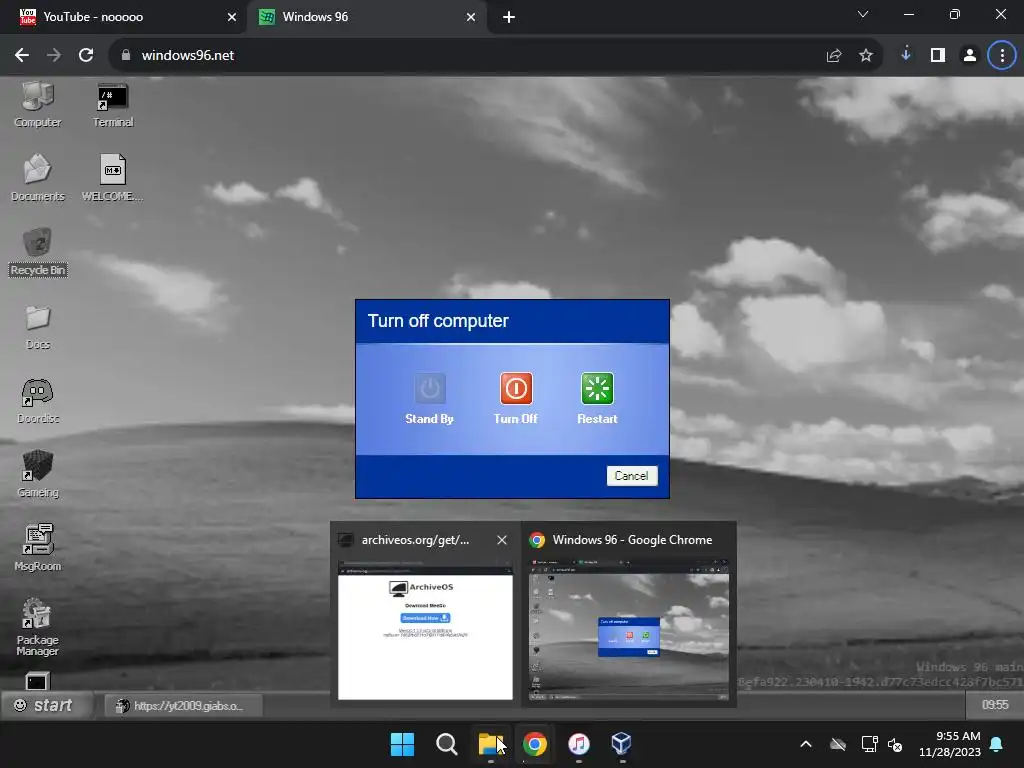Screen dimensions: 1024x768
Task: Open the WELCOME markdown file icon
Action: [x=112, y=178]
